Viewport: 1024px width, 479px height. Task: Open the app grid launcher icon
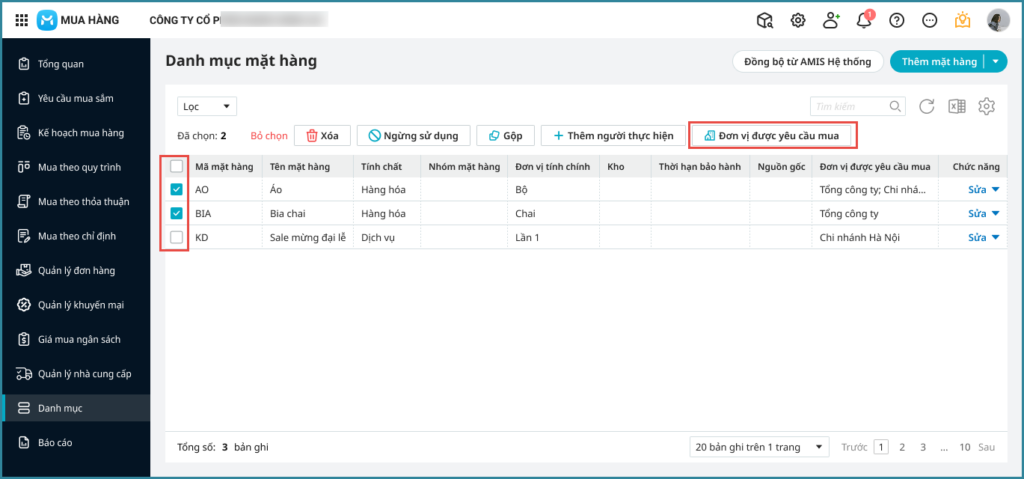pos(22,20)
